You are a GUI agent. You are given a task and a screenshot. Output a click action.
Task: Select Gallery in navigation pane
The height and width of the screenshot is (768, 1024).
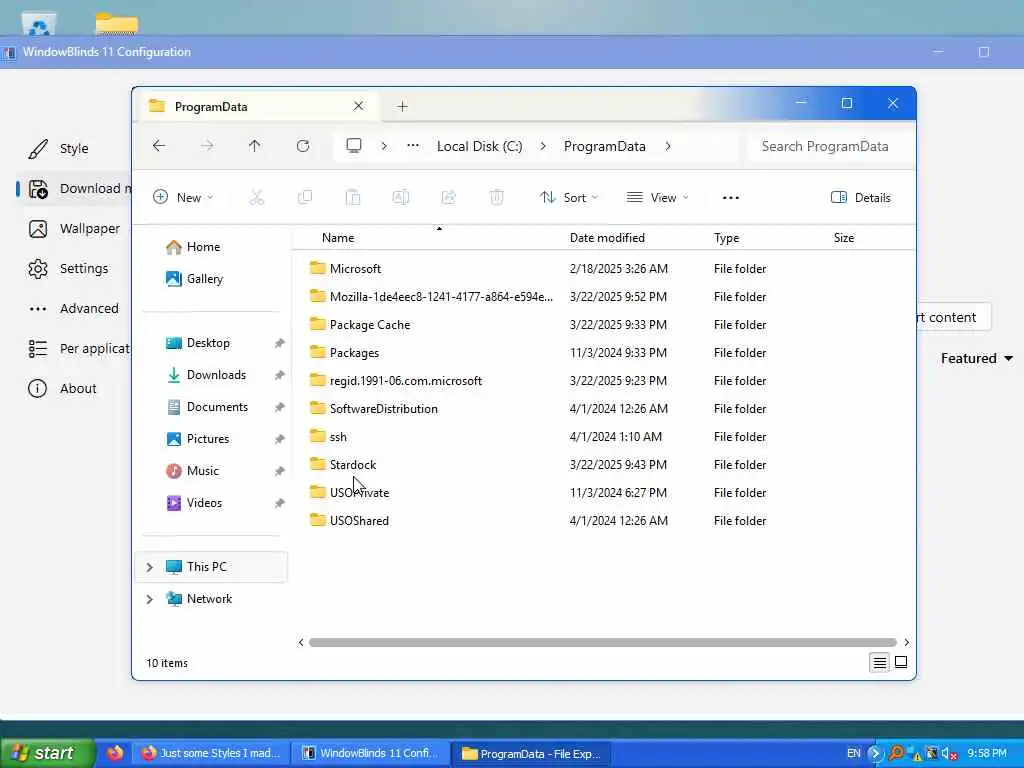(195, 279)
